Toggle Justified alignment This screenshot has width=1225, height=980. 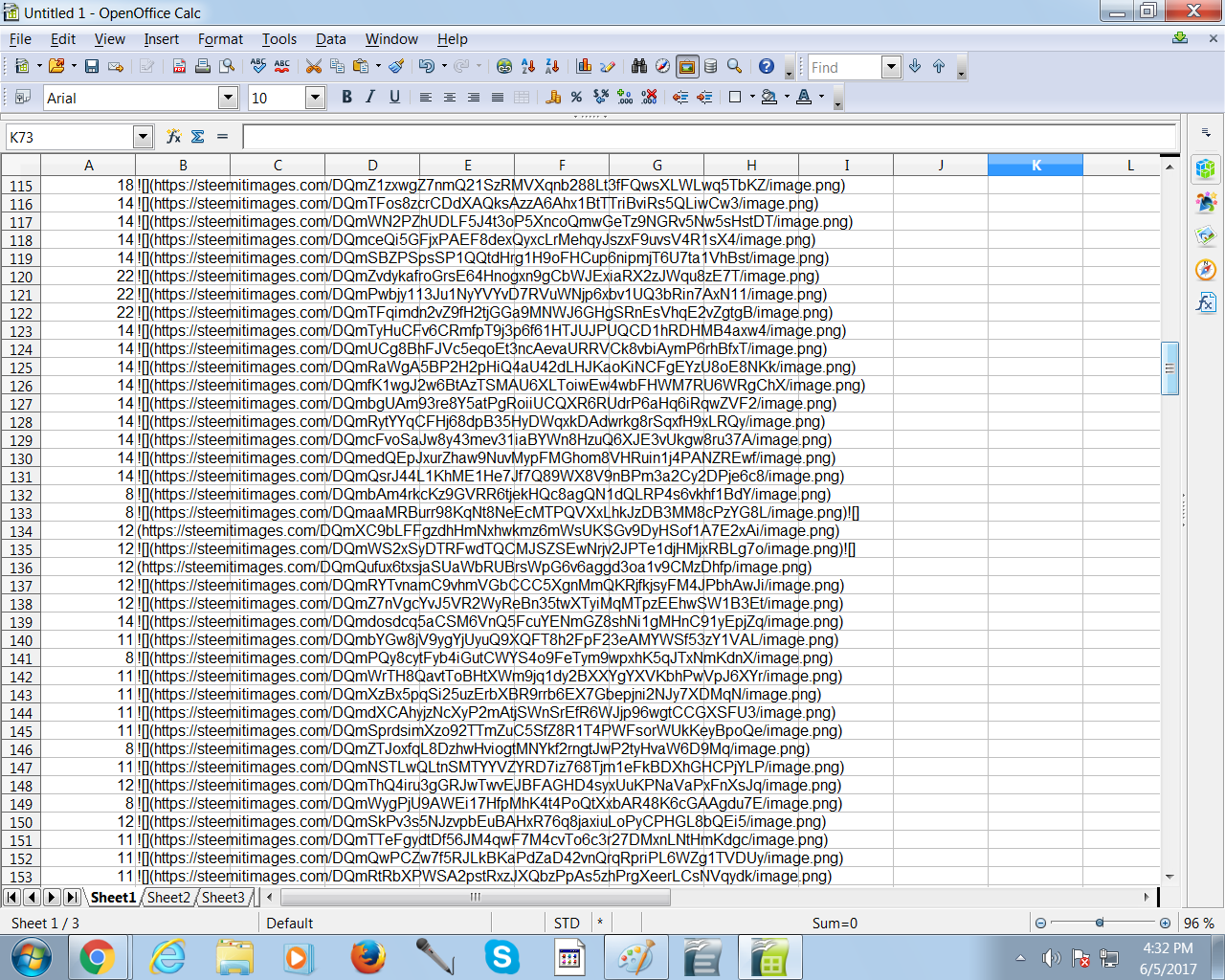[x=498, y=97]
